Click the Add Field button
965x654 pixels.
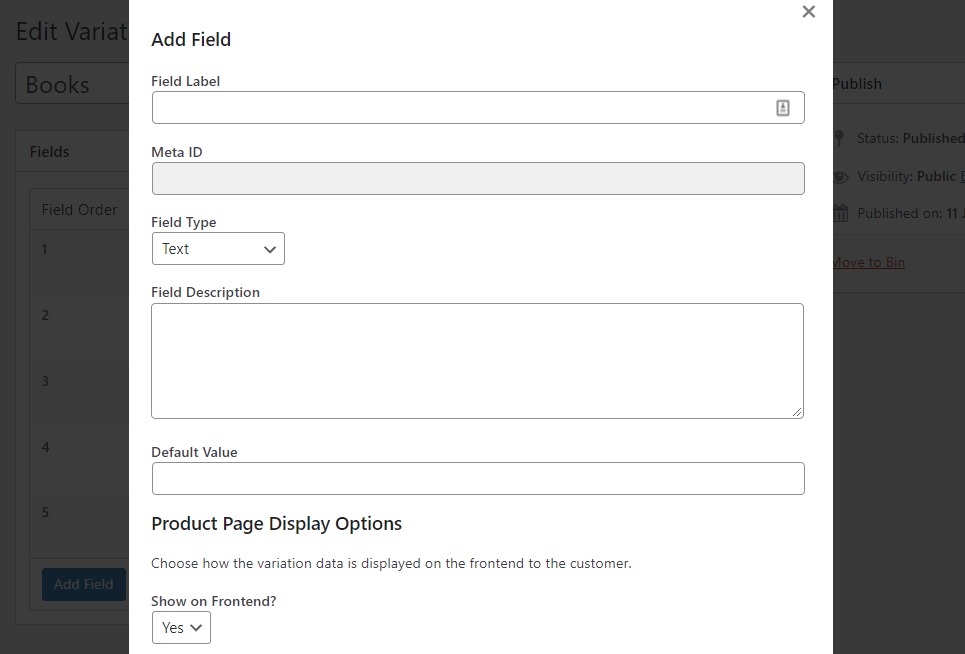pos(83,584)
